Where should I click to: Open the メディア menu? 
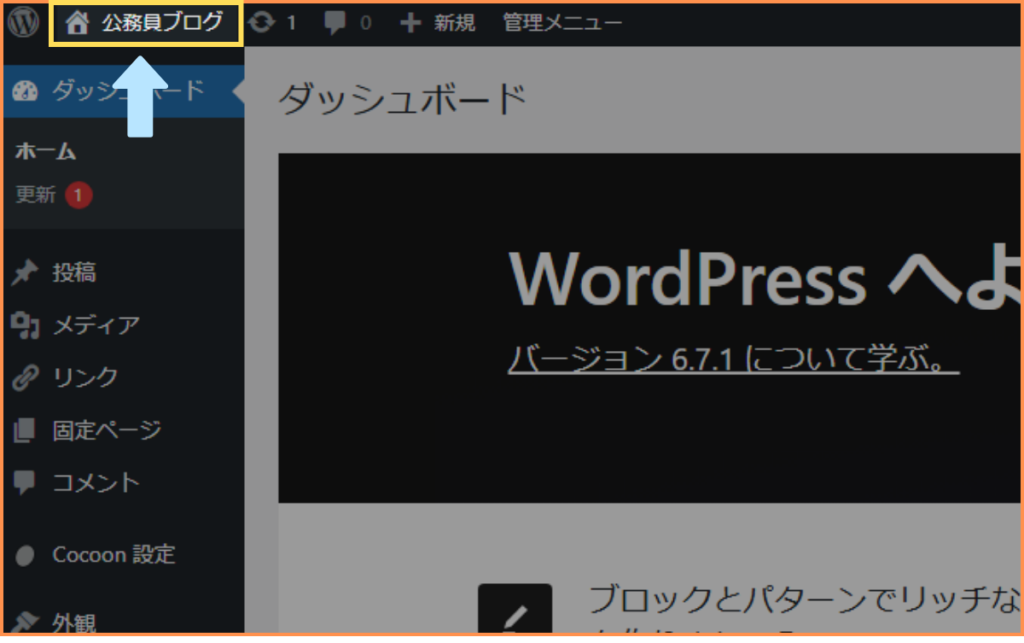97,324
